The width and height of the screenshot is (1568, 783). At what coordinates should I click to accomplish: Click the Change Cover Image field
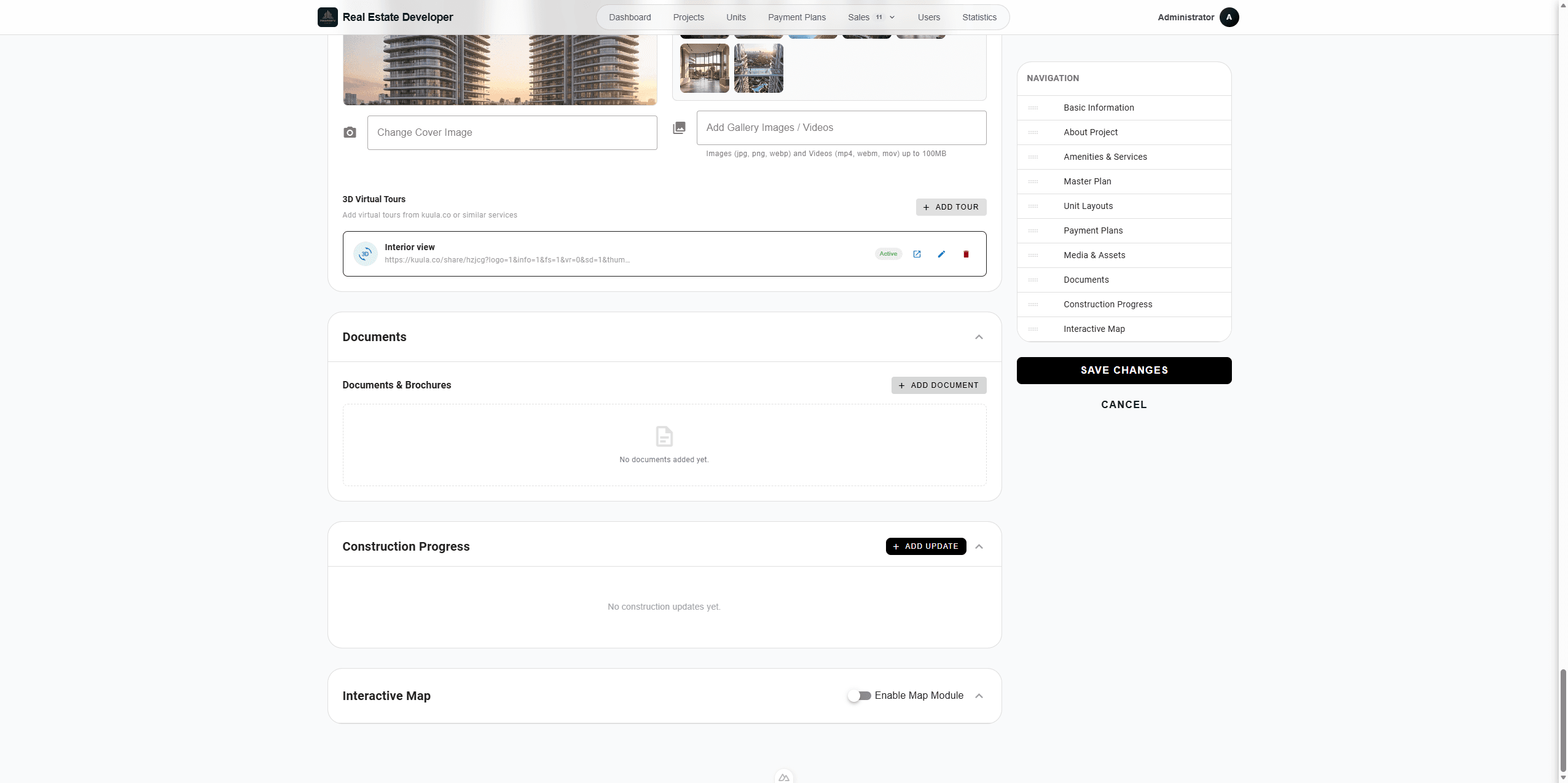[x=512, y=133]
